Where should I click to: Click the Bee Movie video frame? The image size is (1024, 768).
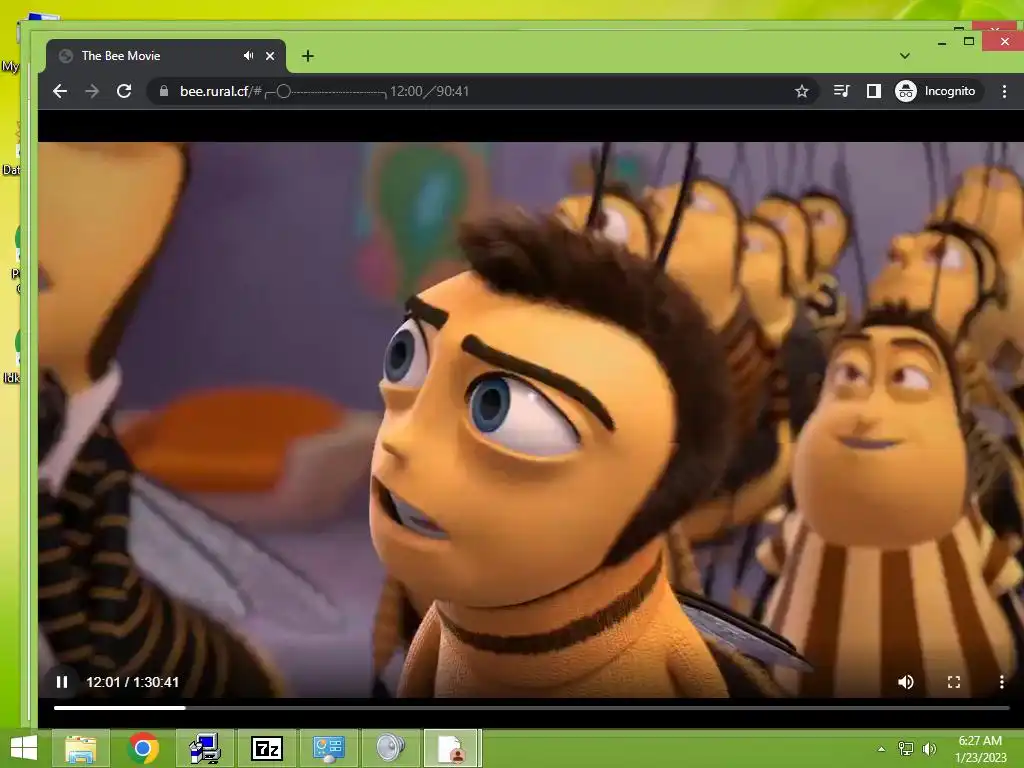[530, 418]
